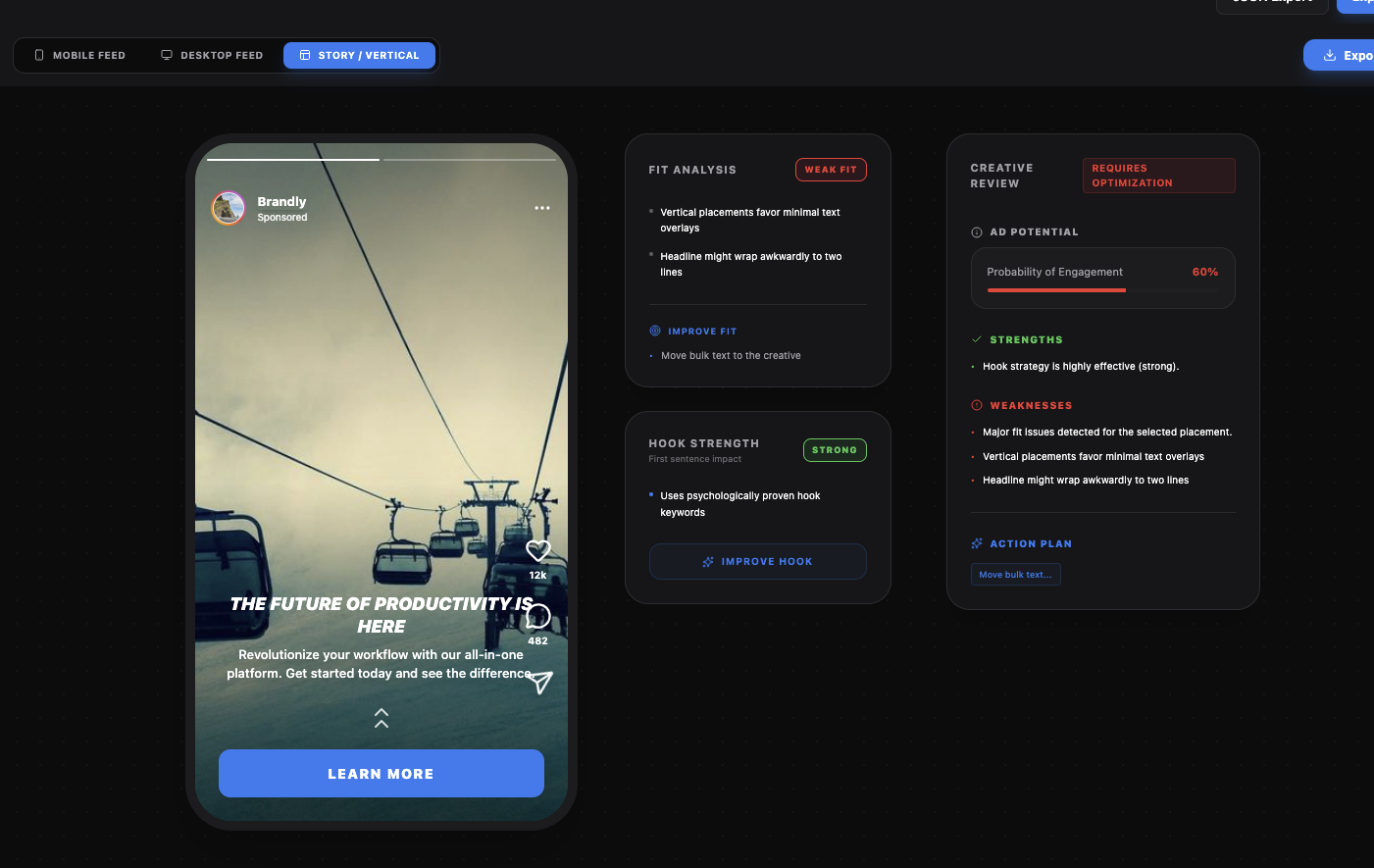Click "Uses psychologically proven hook keywords" text
Viewport: 1374px width, 868px height.
tap(740, 504)
